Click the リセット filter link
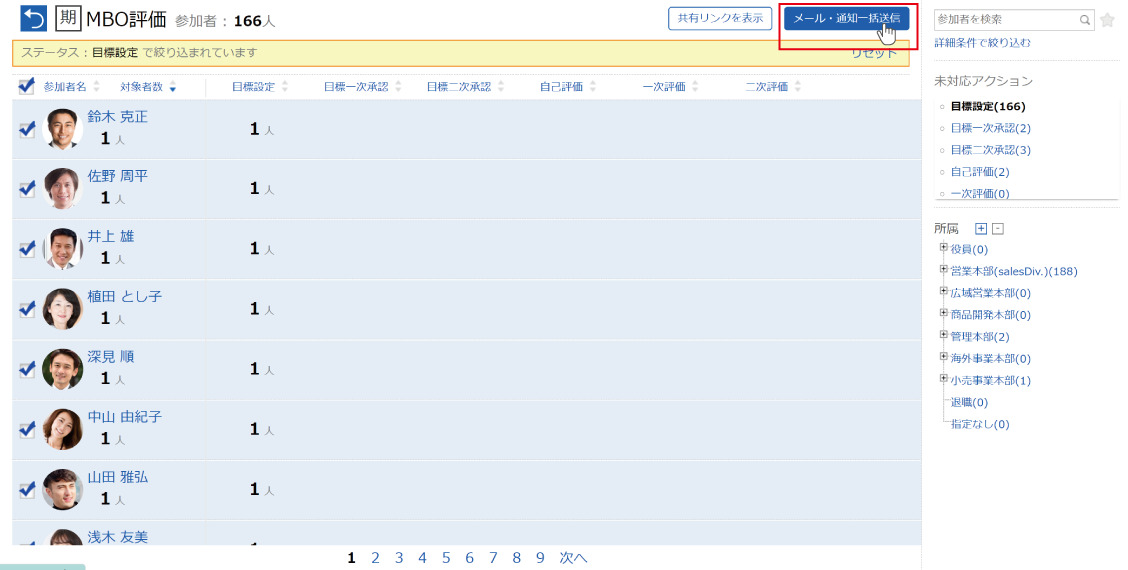Viewport: 1128px width, 570px height. click(x=874, y=53)
